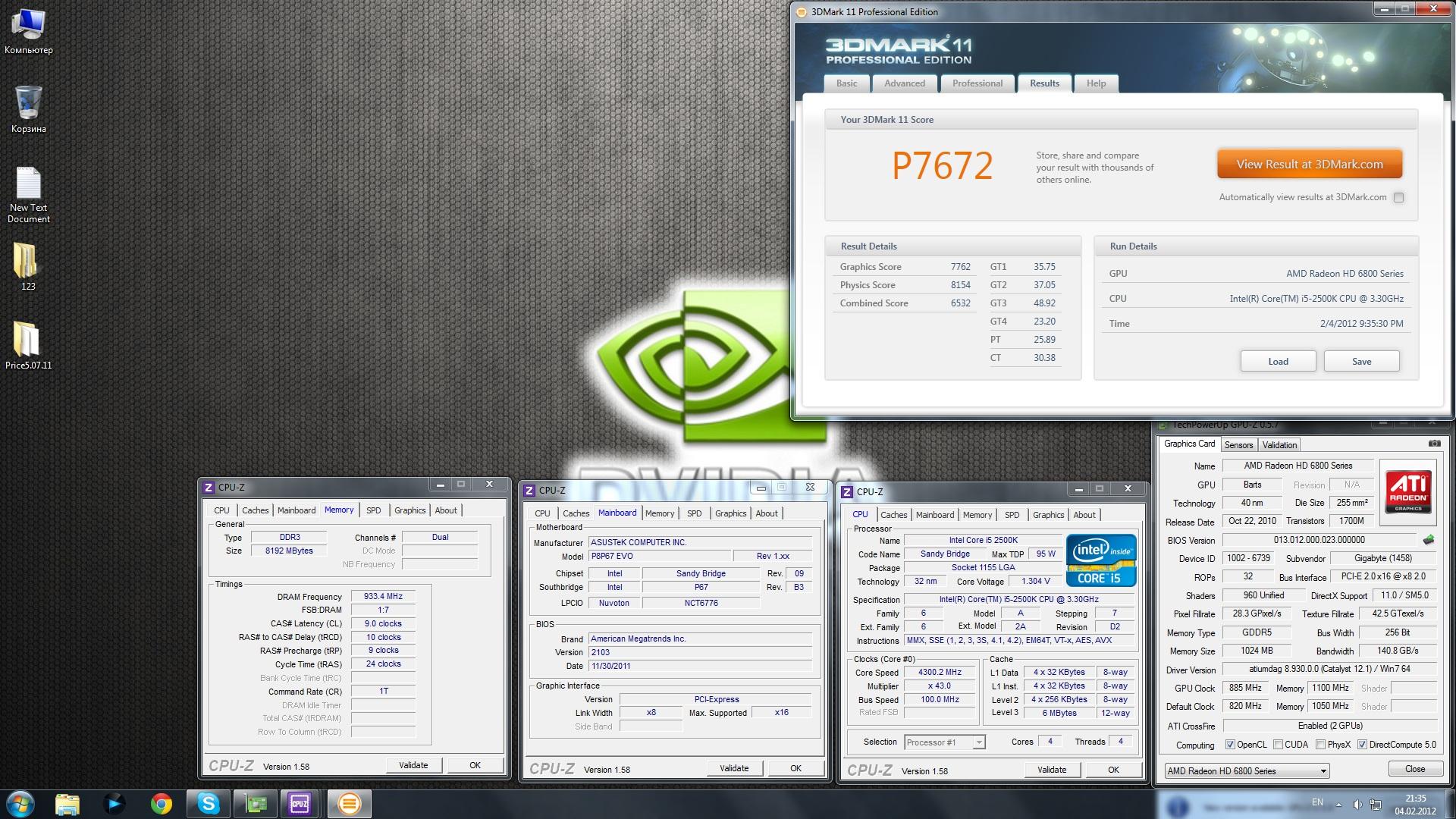This screenshot has width=1456, height=819.
Task: Click the Intel Core i5 logo in CPU-Z
Action: click(x=1101, y=560)
